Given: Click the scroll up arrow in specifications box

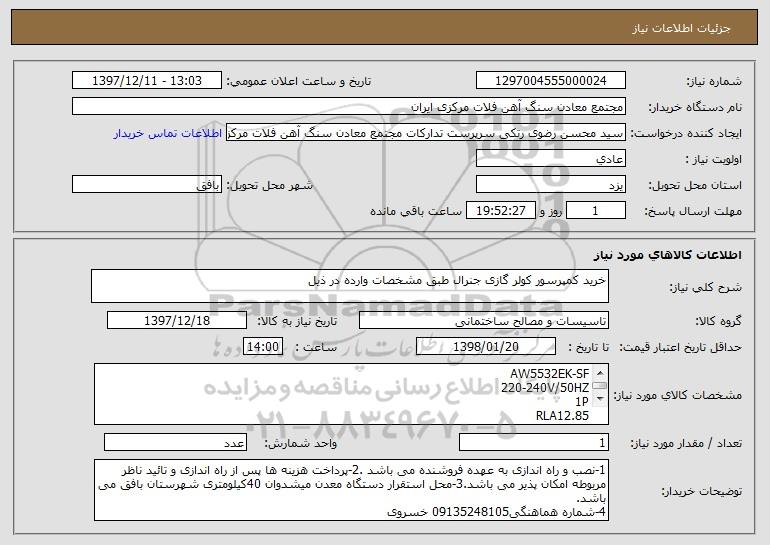Looking at the screenshot, I should tap(600, 373).
